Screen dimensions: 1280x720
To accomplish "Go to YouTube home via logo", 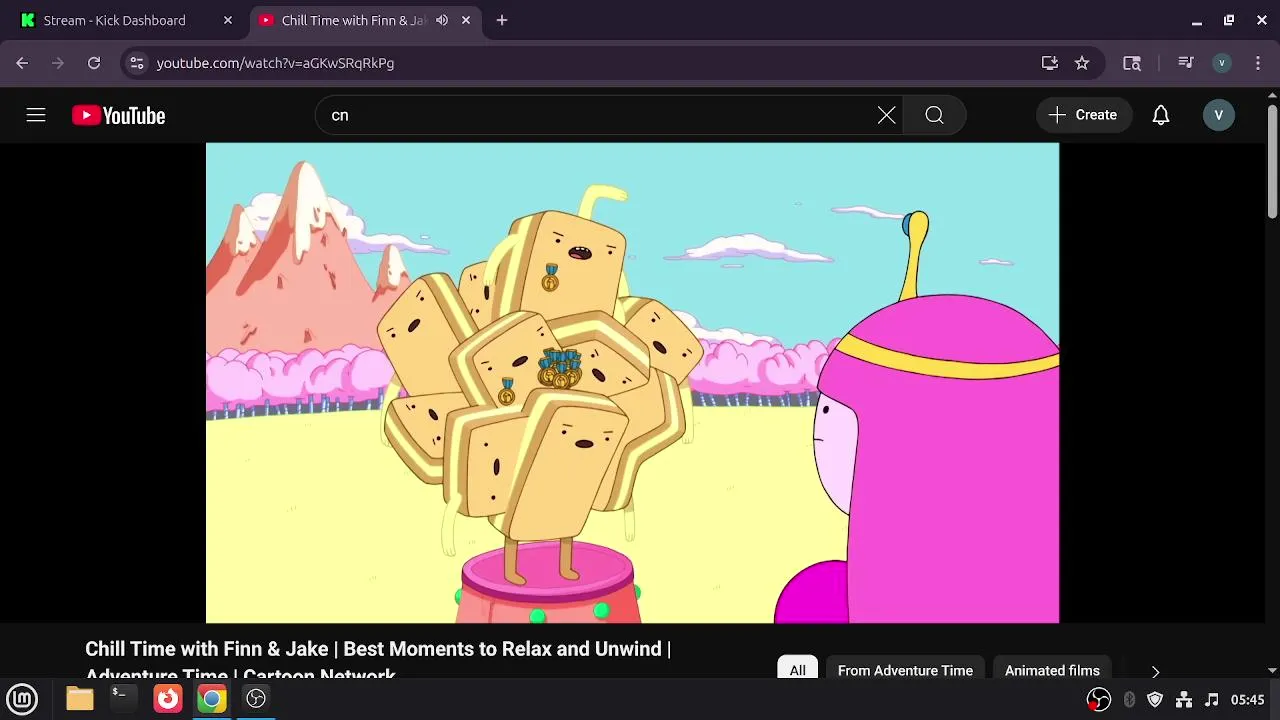I will (118, 116).
